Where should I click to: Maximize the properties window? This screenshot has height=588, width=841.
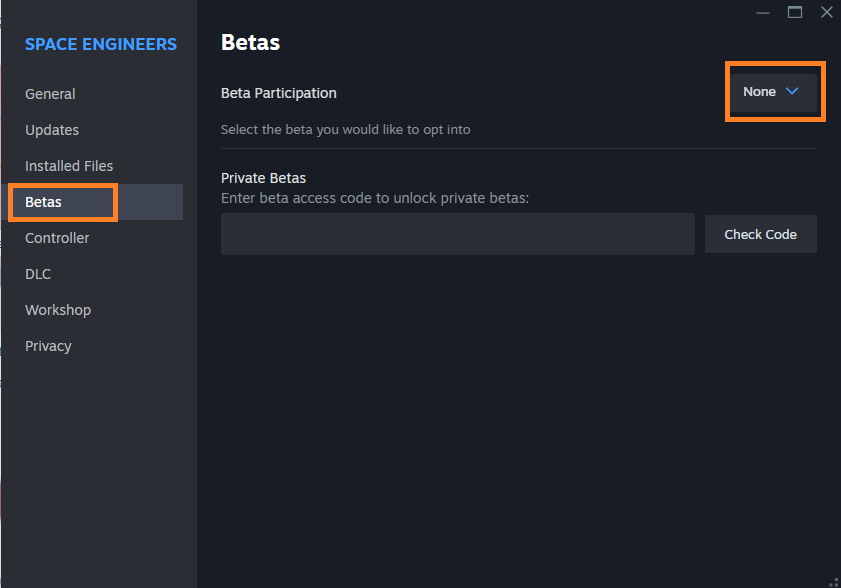(x=795, y=12)
